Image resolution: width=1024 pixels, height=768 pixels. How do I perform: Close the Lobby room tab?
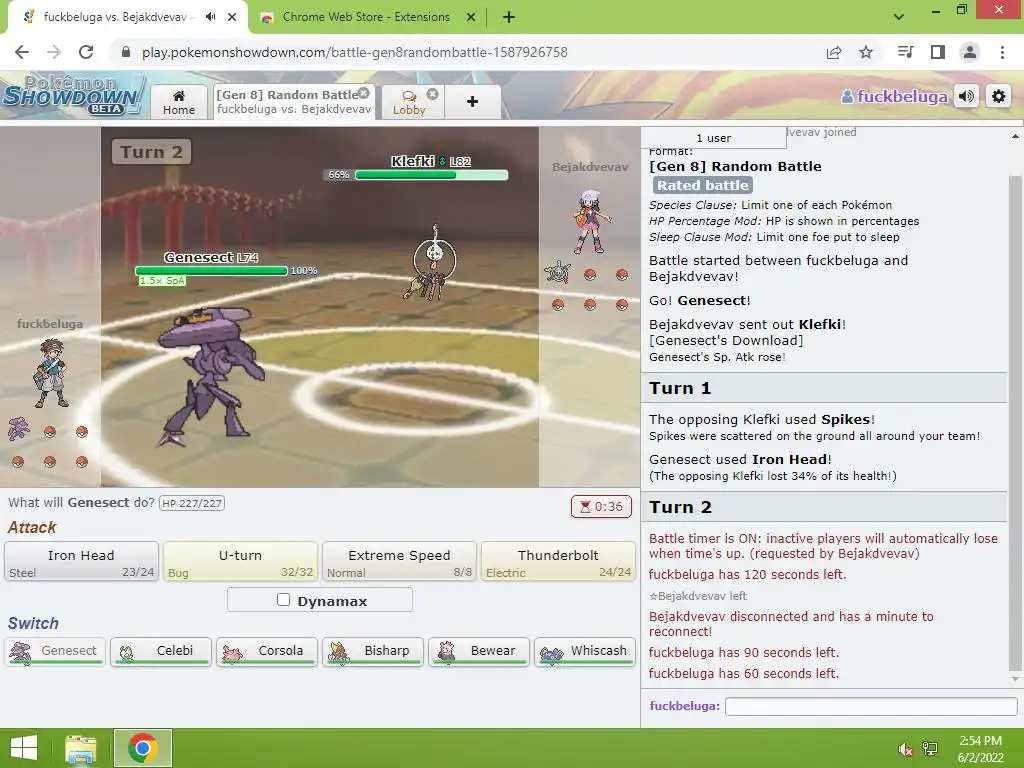(x=432, y=94)
